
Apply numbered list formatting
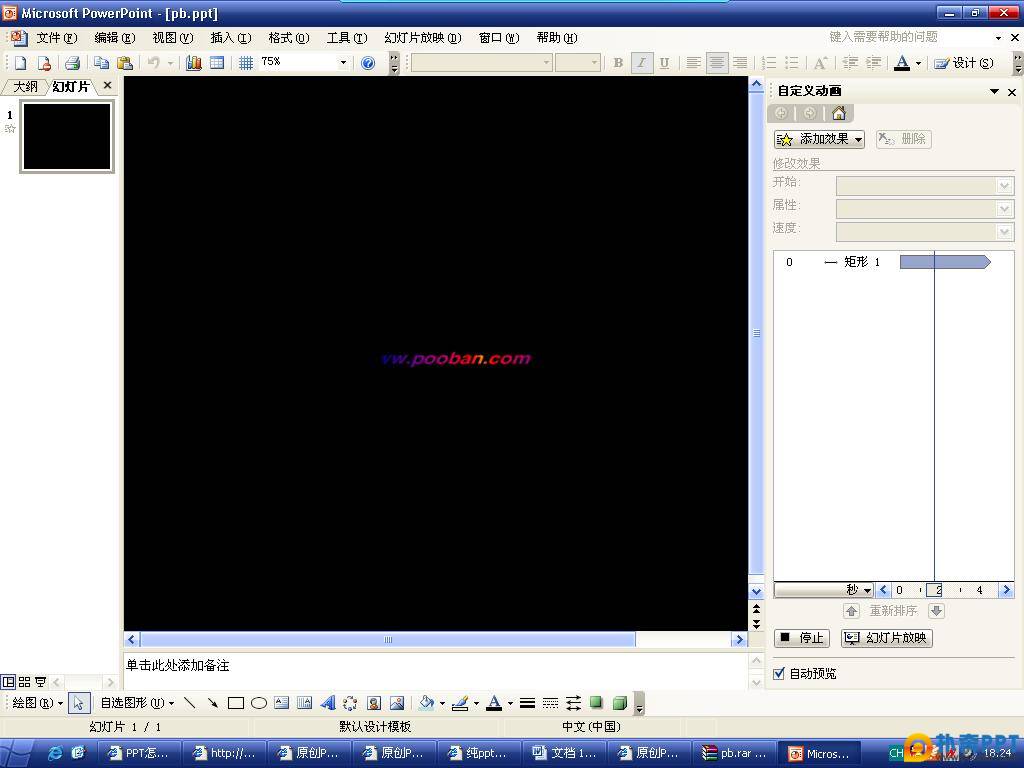(x=769, y=63)
